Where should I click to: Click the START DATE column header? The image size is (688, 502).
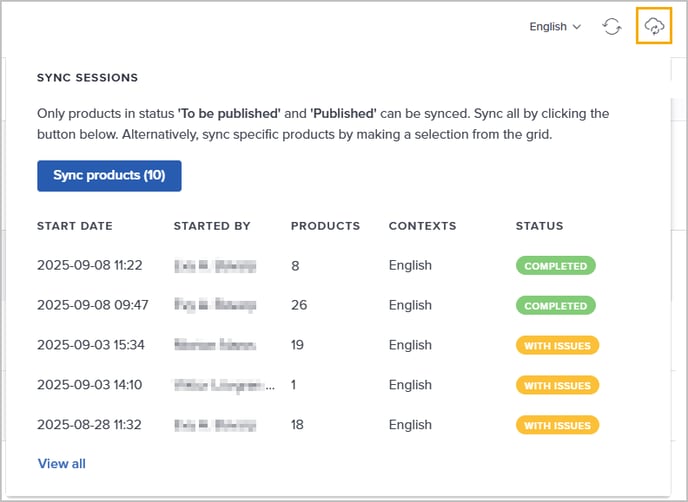tap(75, 226)
